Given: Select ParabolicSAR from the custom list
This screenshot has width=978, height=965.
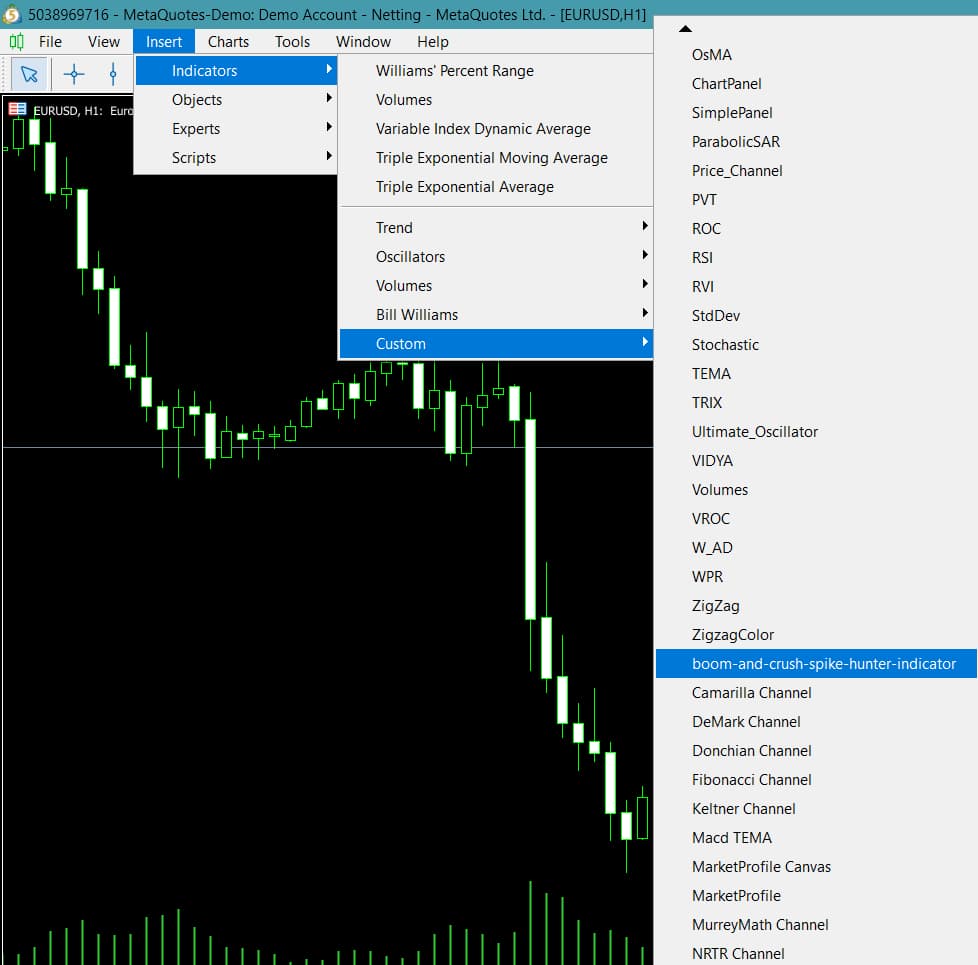Looking at the screenshot, I should point(735,142).
